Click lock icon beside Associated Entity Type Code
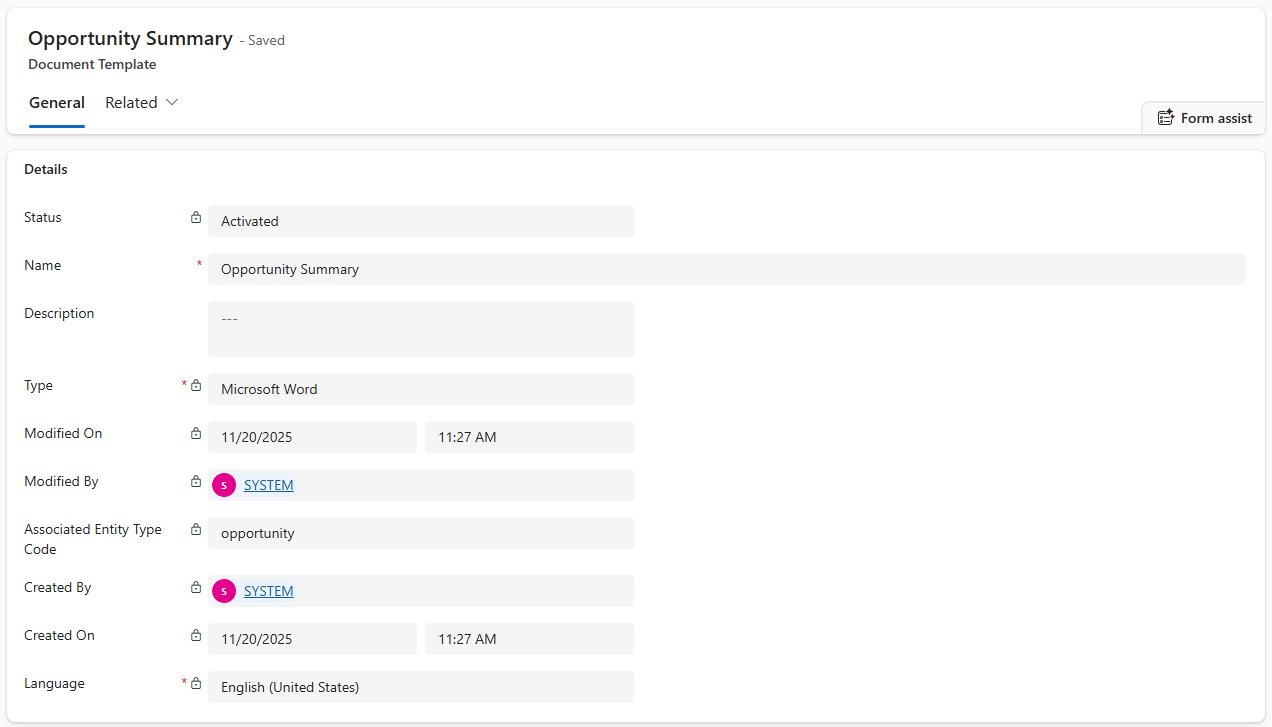 (196, 529)
